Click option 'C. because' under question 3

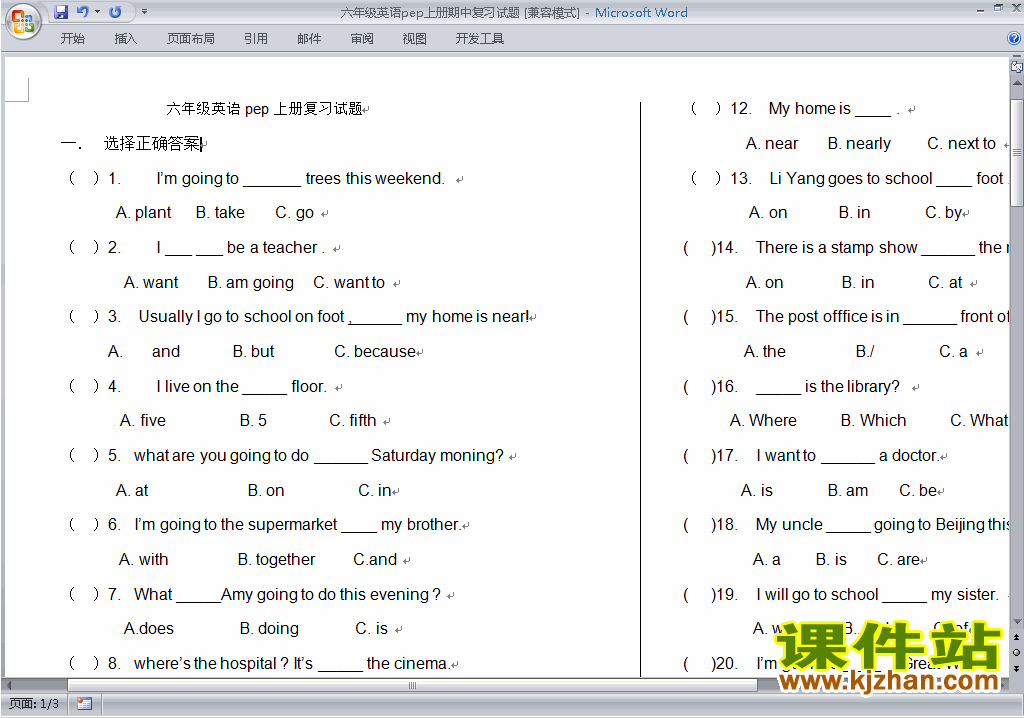tap(375, 351)
